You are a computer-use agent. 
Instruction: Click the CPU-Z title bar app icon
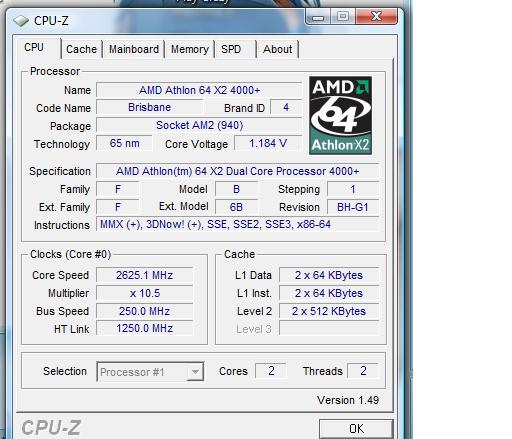coord(21,21)
